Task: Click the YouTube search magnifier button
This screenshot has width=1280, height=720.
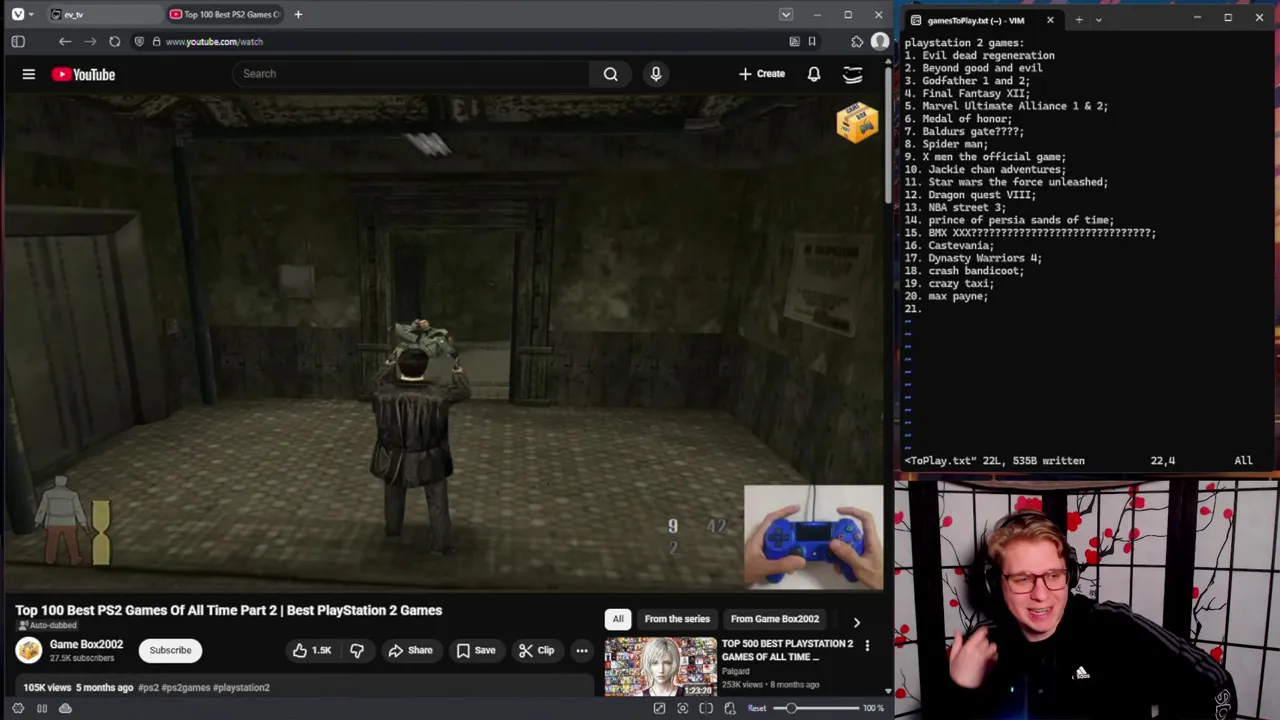Action: [x=610, y=73]
